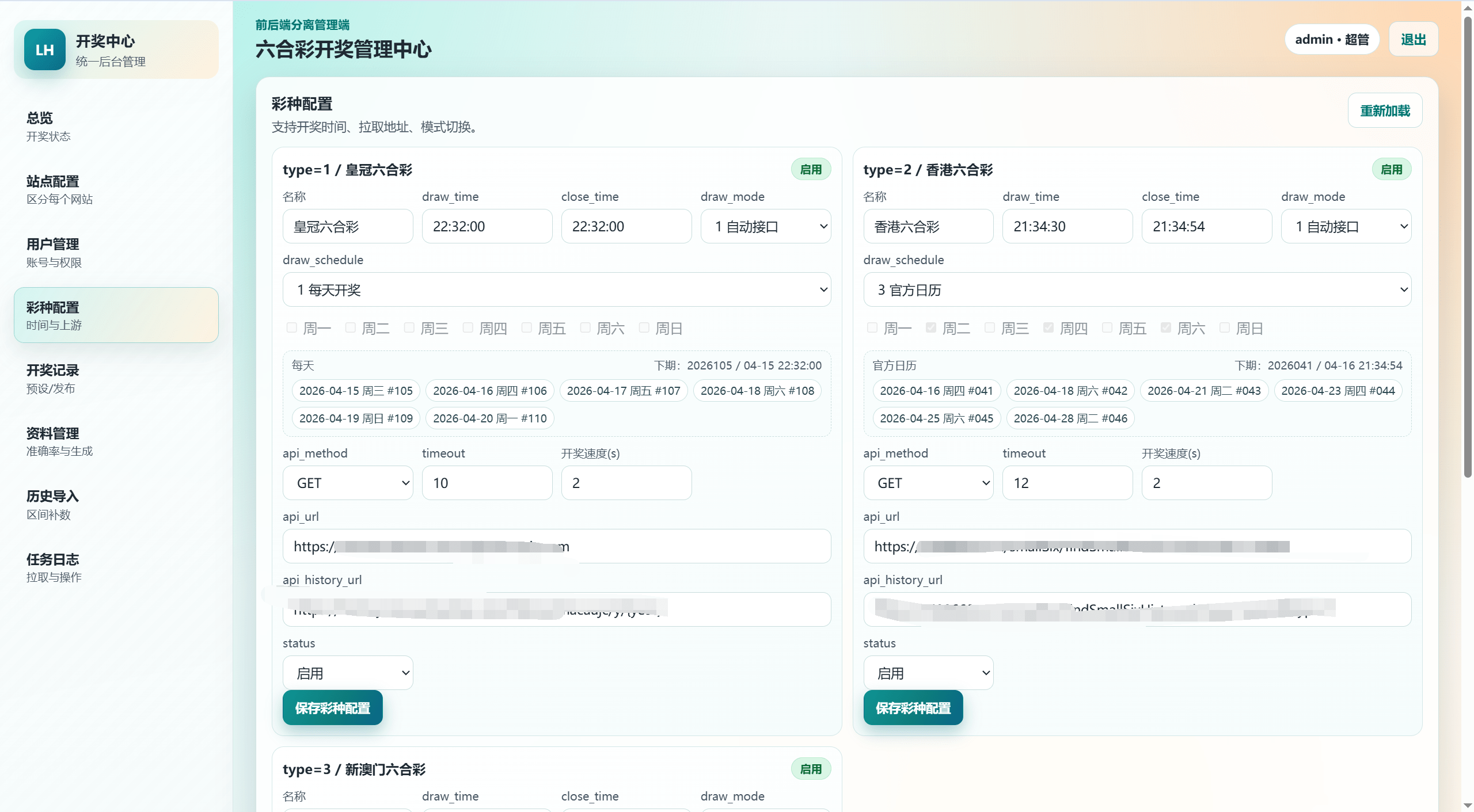Click the page vertical scrollbar
The height and width of the screenshot is (812, 1474).
pyautogui.click(x=1468, y=247)
